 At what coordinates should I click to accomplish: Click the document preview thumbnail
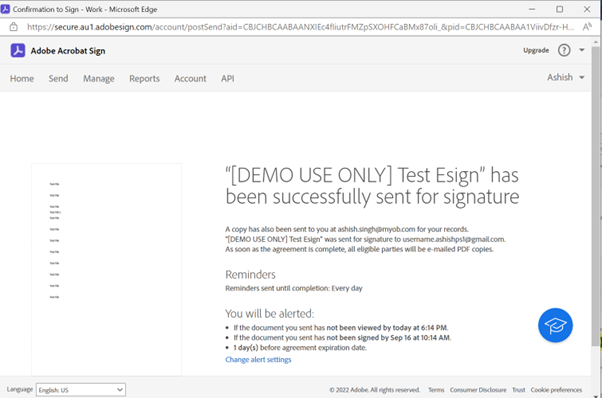[106, 269]
